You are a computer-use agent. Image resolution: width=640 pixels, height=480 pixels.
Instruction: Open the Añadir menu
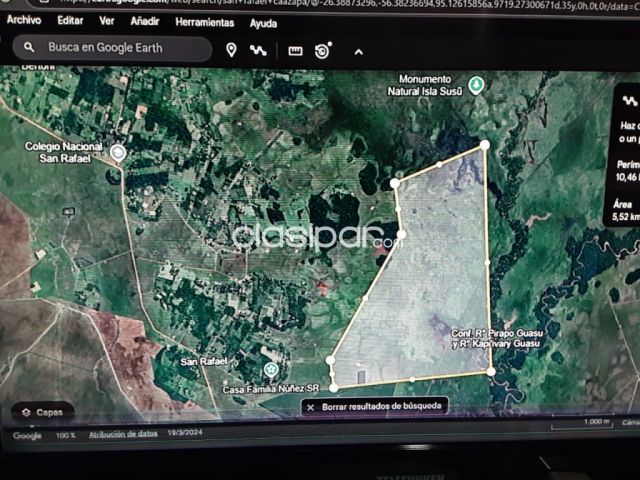[144, 21]
